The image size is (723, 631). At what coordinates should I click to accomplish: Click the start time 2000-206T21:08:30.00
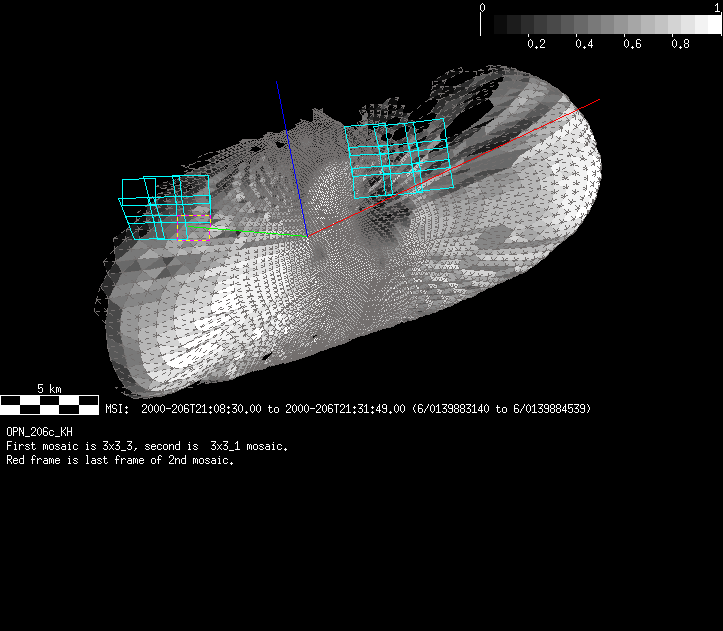pyautogui.click(x=201, y=408)
